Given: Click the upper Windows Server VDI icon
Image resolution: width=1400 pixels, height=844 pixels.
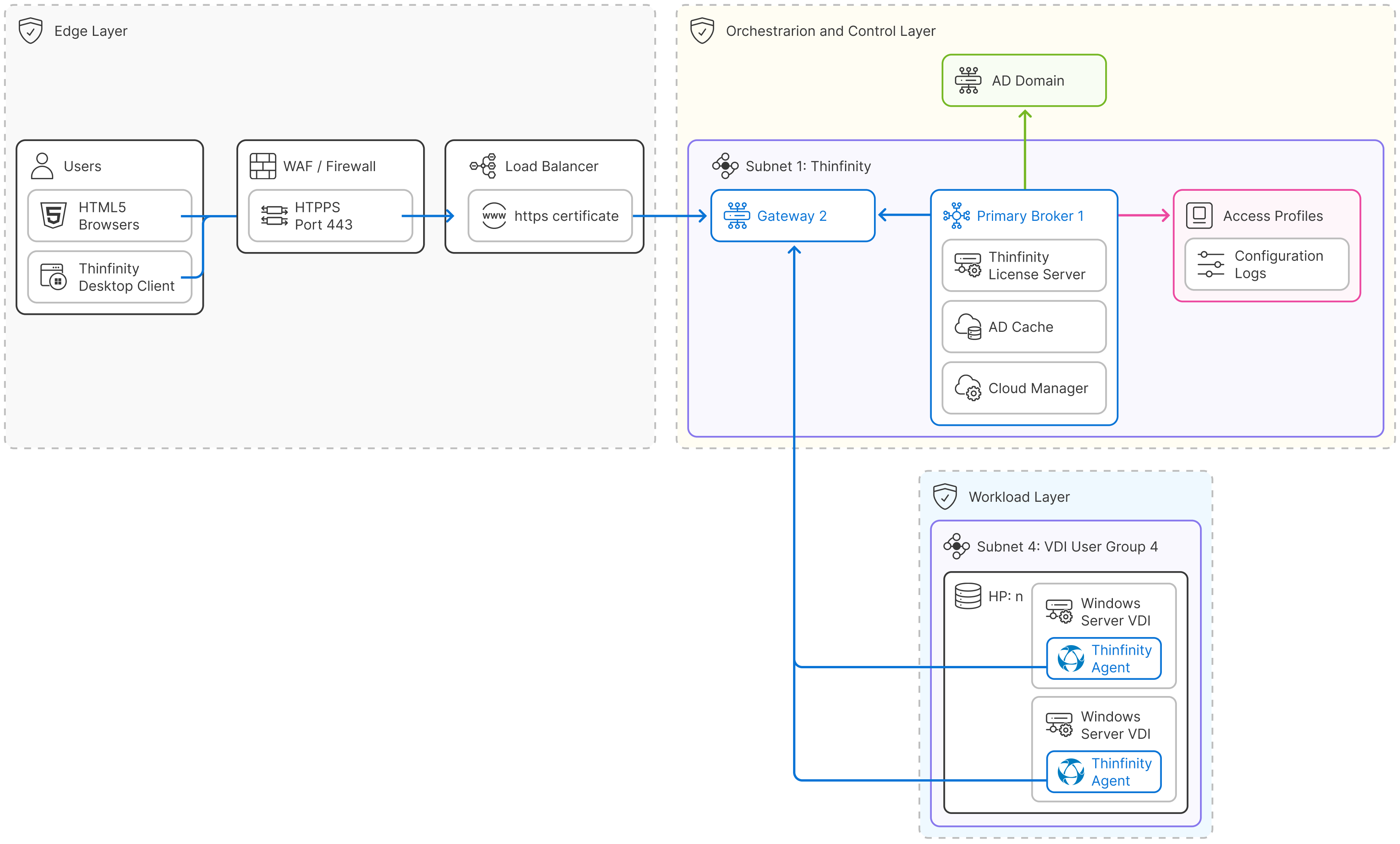Looking at the screenshot, I should click(1060, 612).
